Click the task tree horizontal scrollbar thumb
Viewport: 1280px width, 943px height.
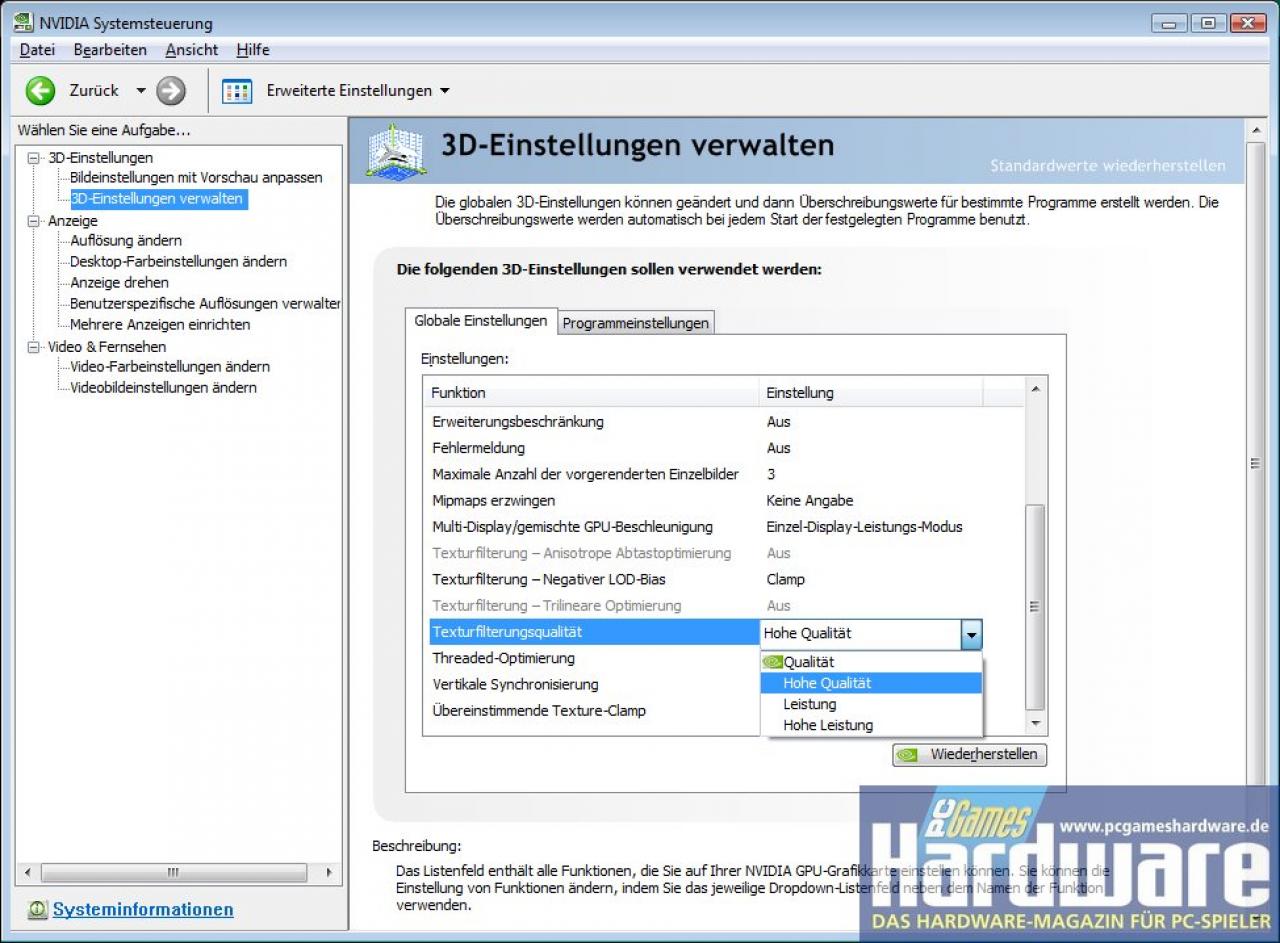pyautogui.click(x=173, y=873)
